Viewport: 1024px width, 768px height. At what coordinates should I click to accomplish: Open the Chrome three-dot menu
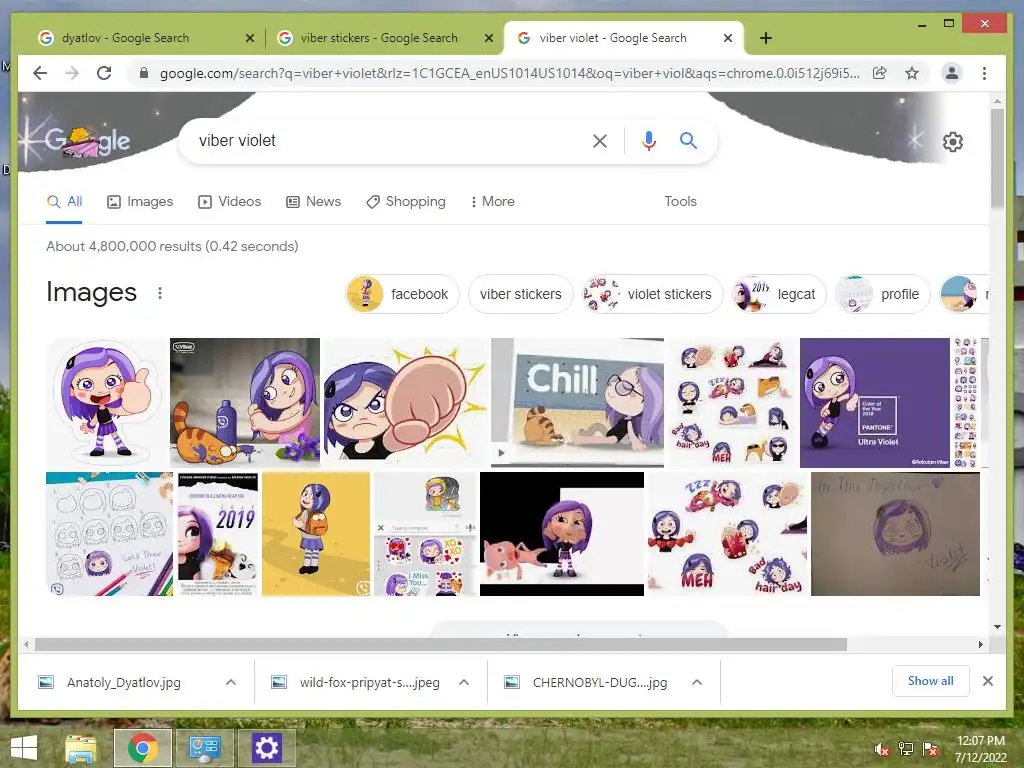(984, 73)
